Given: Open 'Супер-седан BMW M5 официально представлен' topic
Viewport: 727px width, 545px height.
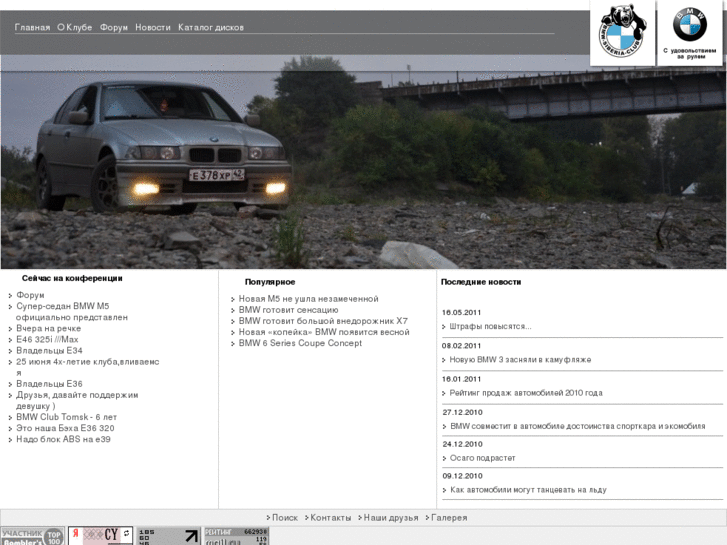Looking at the screenshot, I should tap(72, 312).
